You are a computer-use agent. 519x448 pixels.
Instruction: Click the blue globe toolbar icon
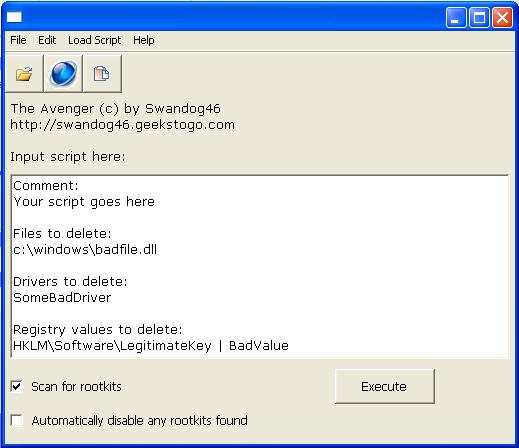(63, 74)
